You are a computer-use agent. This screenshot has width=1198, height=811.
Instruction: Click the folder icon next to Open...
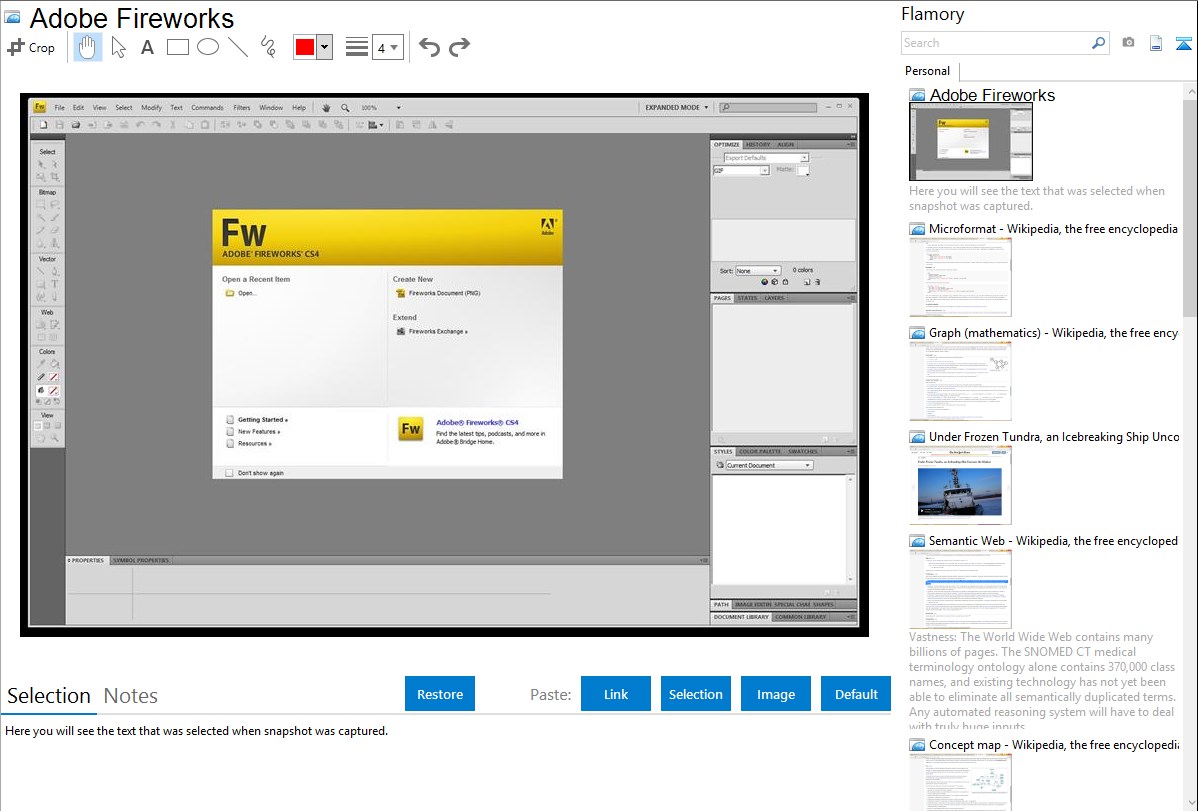click(x=229, y=293)
